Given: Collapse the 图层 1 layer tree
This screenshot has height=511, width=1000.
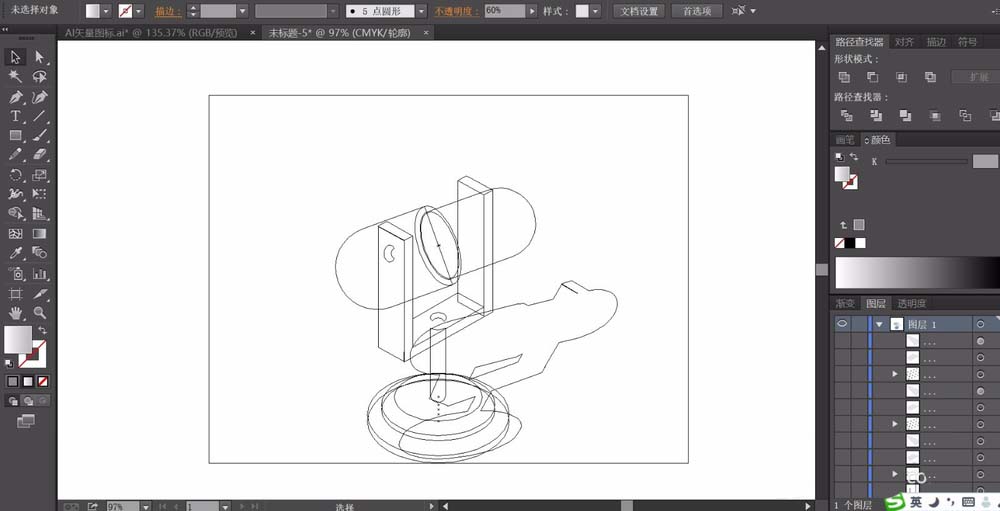Looking at the screenshot, I should 879,325.
